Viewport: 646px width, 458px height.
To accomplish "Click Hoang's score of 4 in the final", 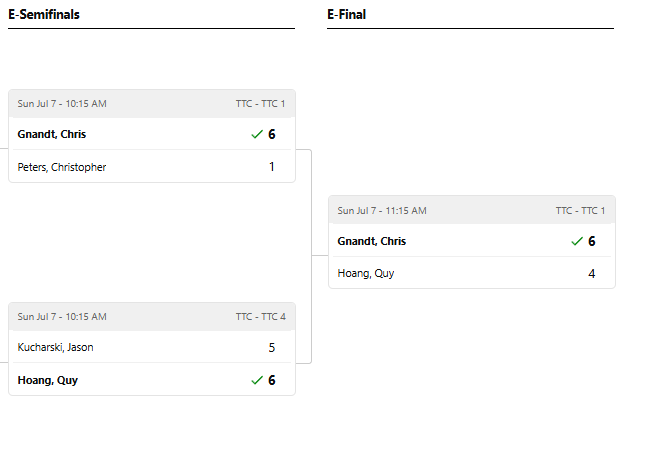I will [x=591, y=273].
